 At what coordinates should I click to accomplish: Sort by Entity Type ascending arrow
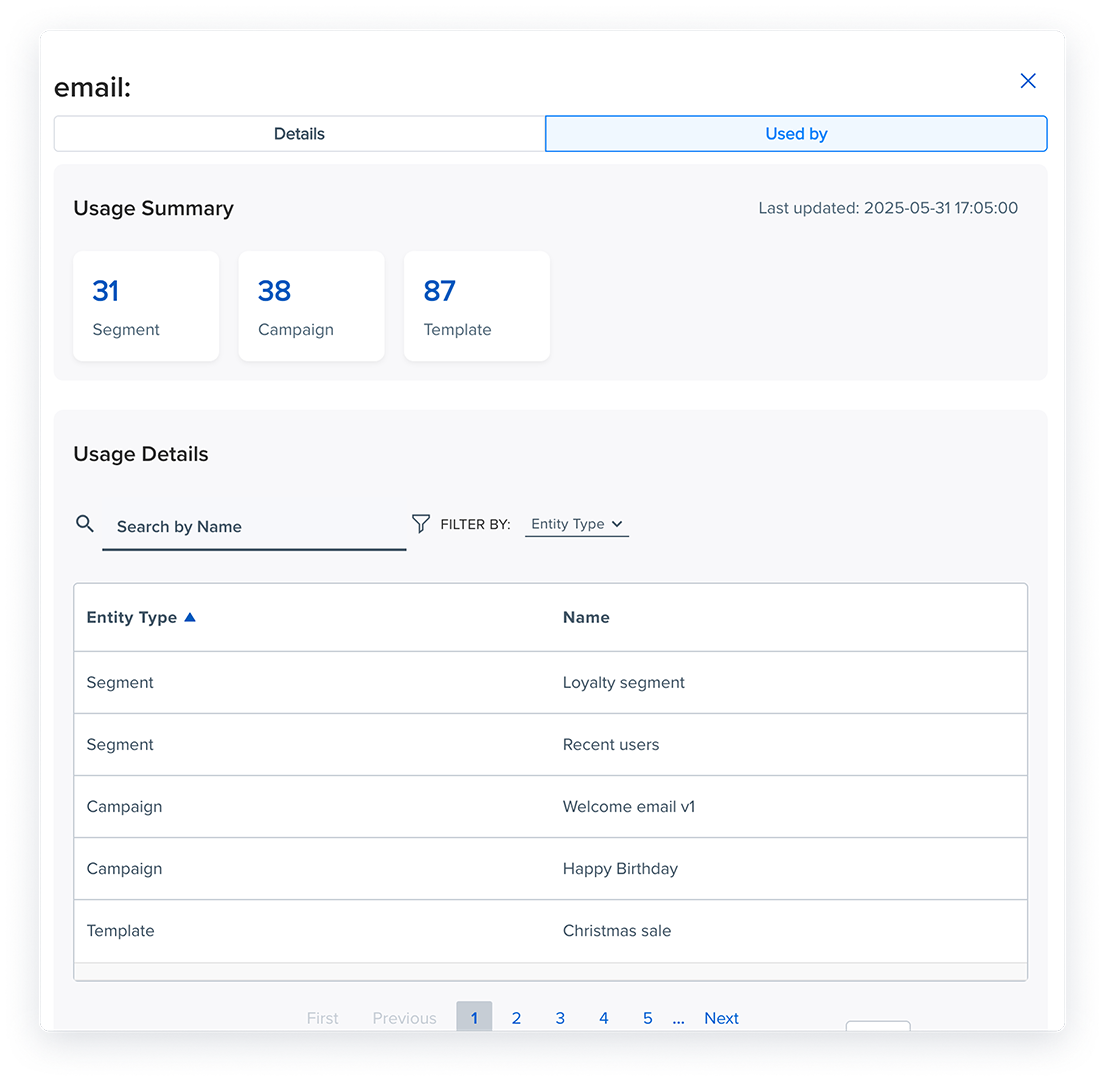pos(190,617)
